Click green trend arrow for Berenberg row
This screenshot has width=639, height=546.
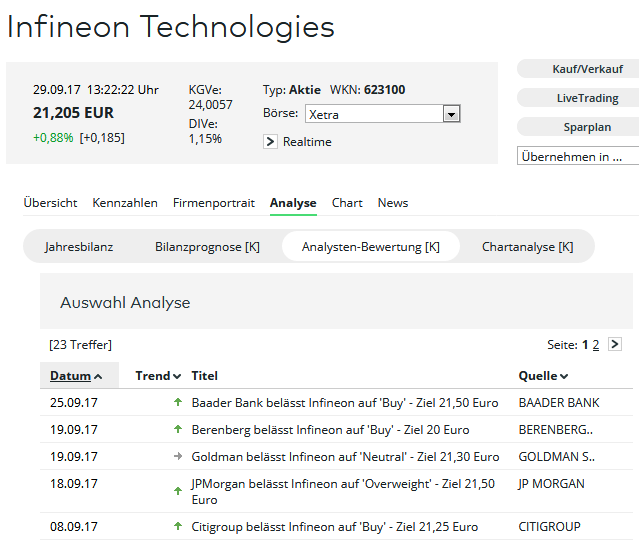tap(178, 430)
